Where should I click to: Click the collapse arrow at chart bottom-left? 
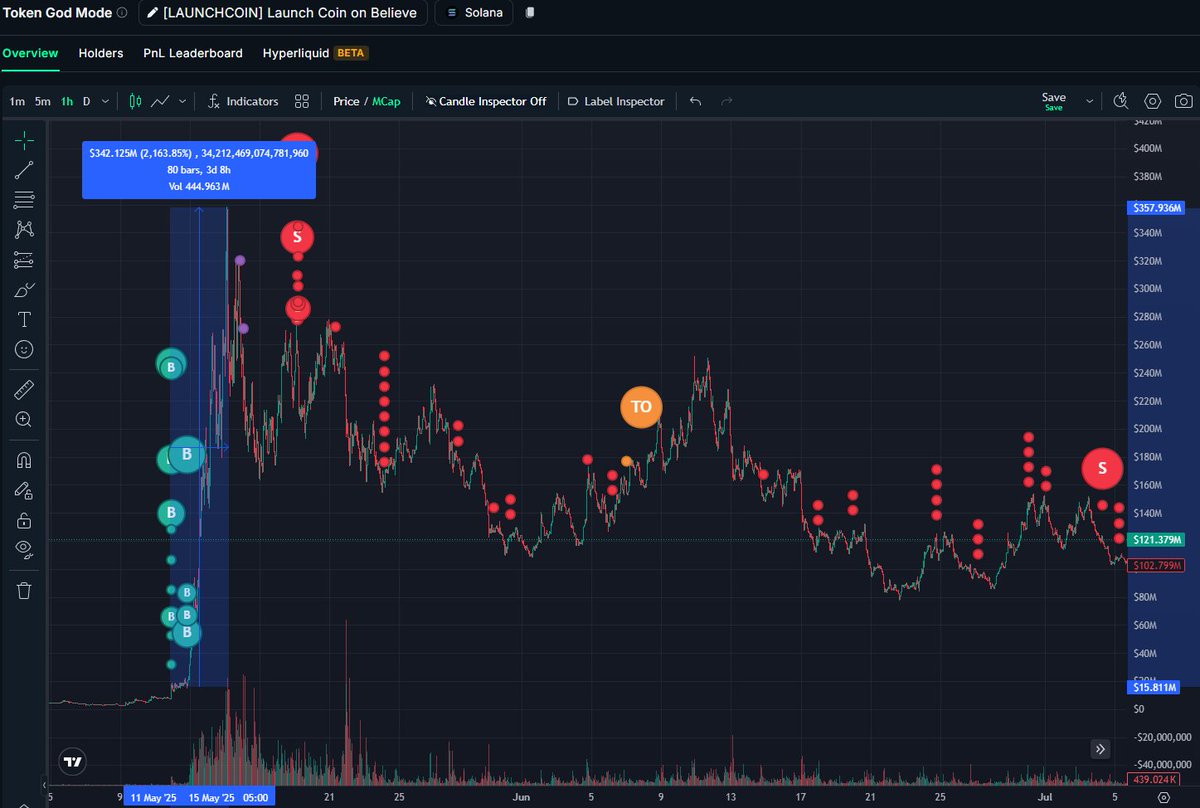43,785
